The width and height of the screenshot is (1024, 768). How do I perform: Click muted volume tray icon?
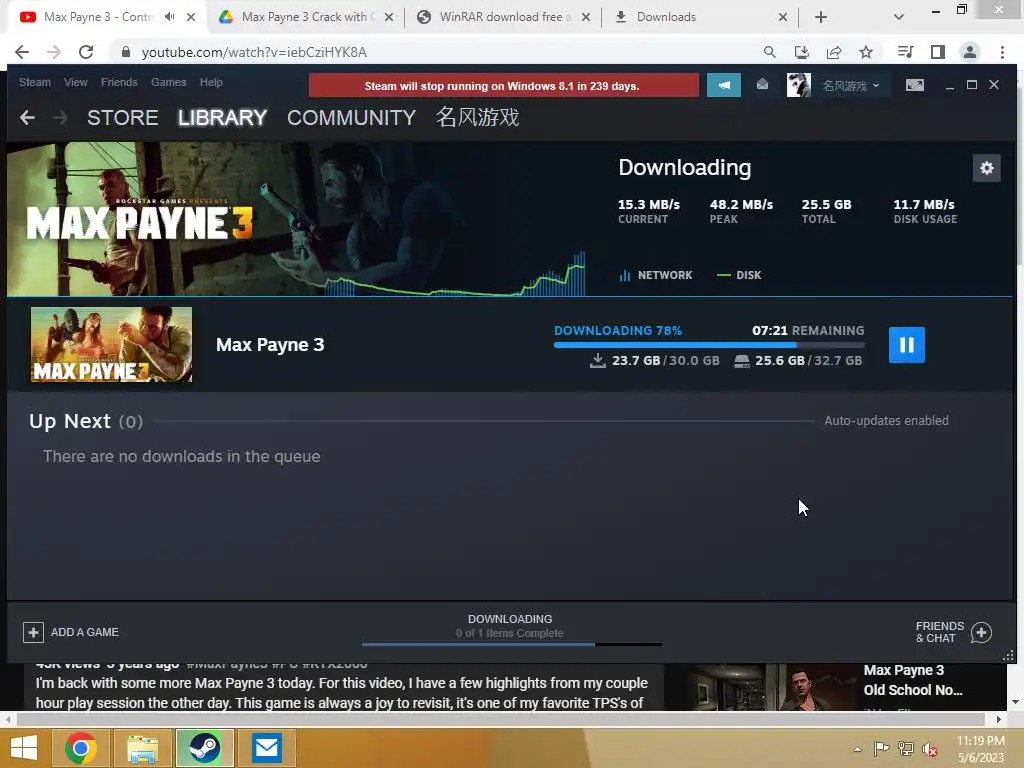pyautogui.click(x=929, y=749)
